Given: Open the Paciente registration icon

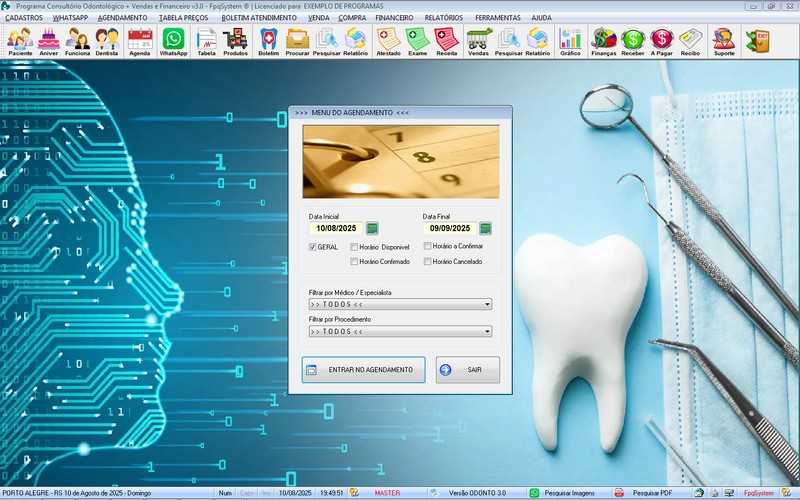Looking at the screenshot, I should [20, 40].
